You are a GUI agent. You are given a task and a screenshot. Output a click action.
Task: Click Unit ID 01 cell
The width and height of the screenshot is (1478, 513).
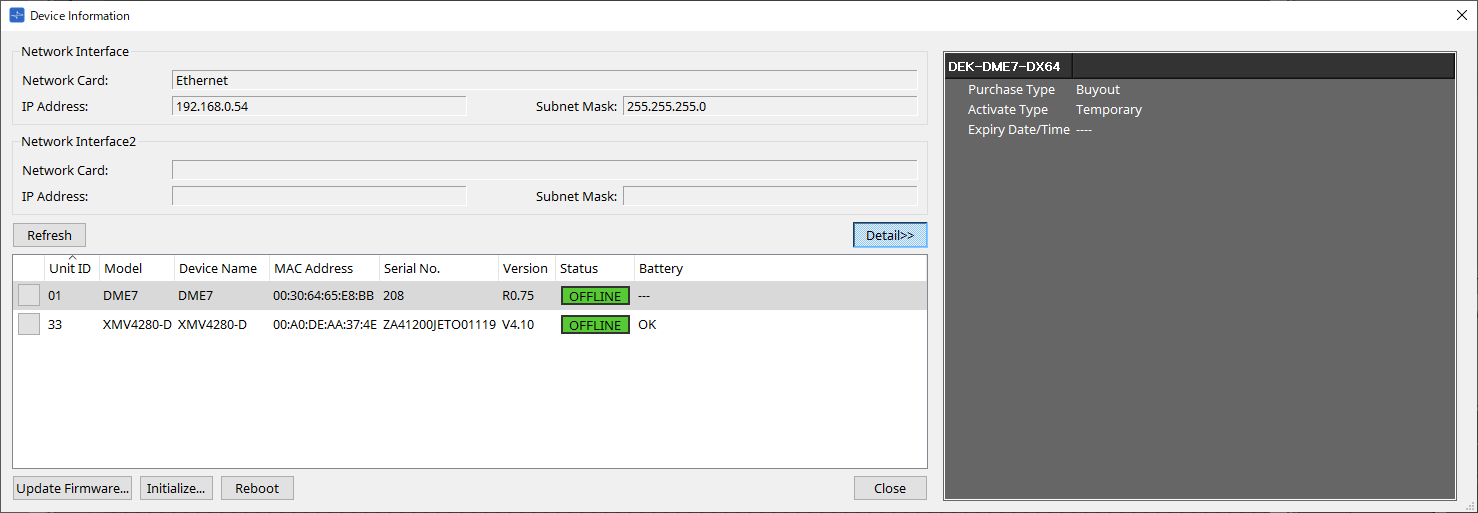point(55,296)
